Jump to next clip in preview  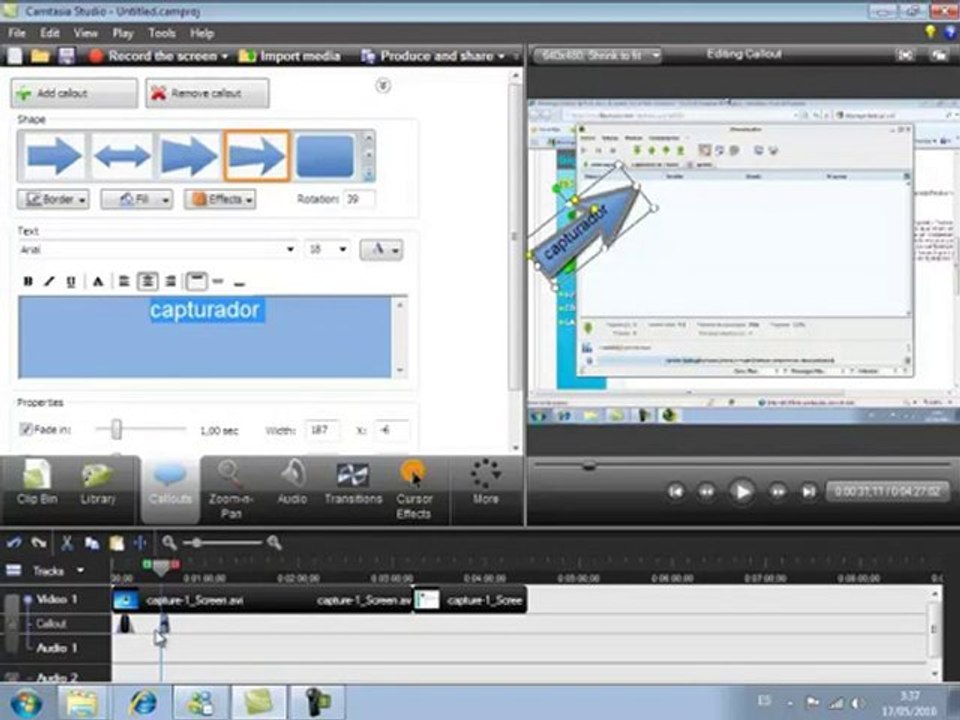coord(809,492)
